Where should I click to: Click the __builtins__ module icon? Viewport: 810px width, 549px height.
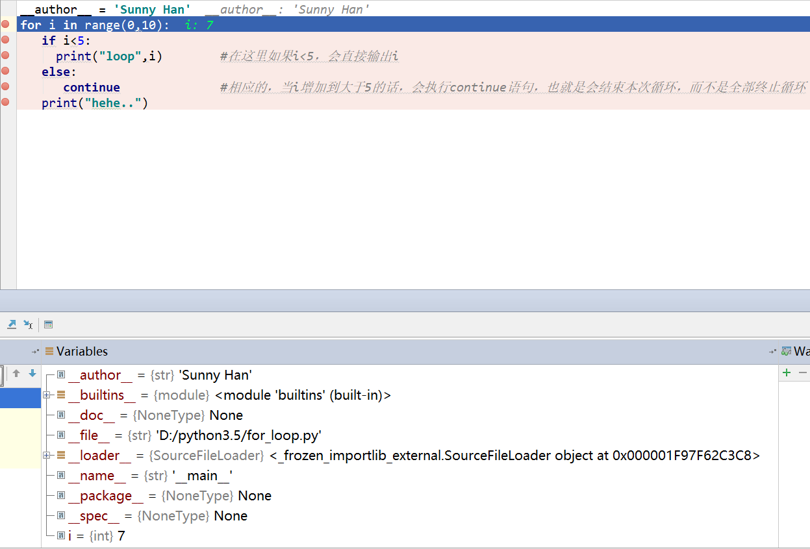click(x=61, y=395)
